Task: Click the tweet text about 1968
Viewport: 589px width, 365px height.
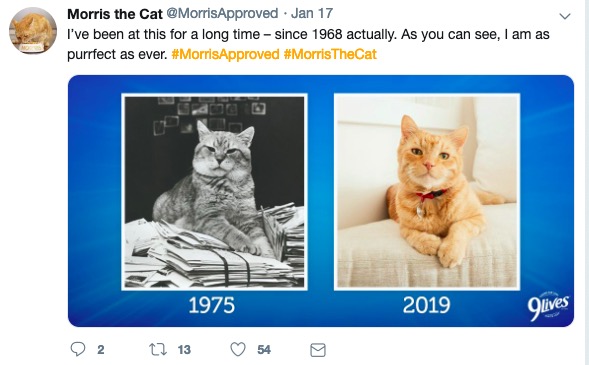Action: (x=308, y=44)
